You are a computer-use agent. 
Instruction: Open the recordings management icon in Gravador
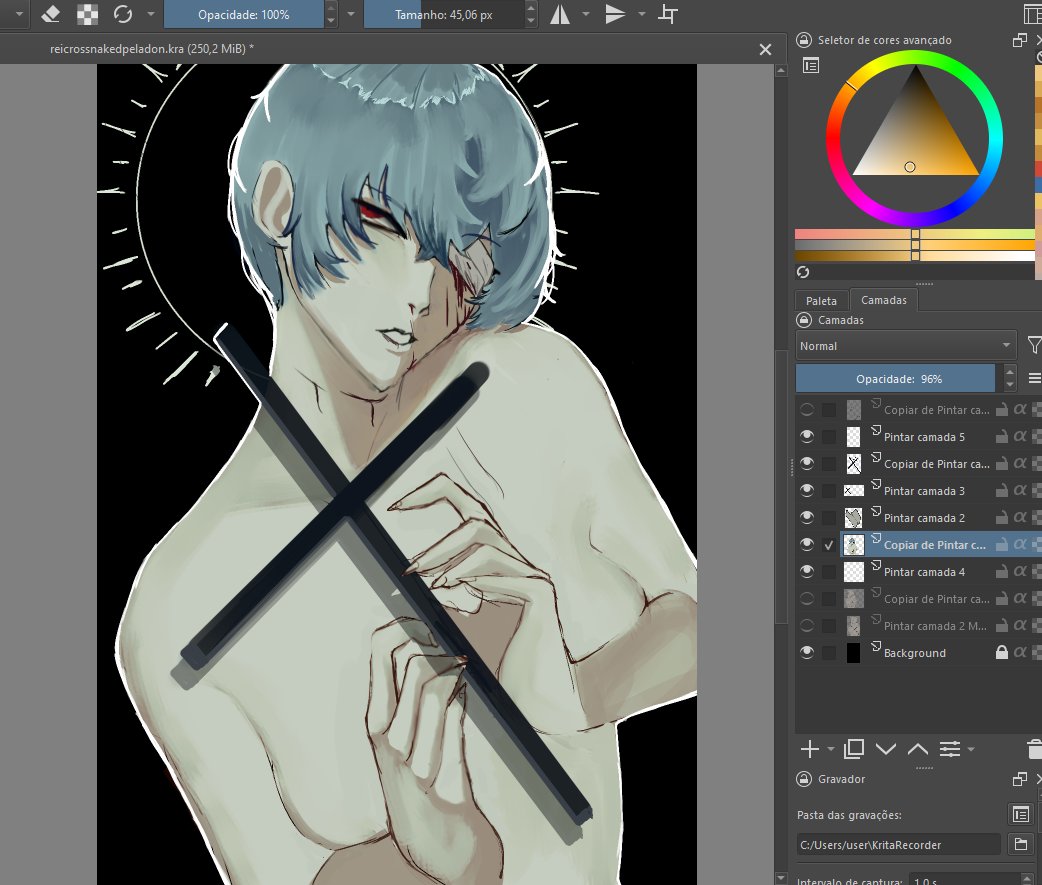click(x=1021, y=813)
